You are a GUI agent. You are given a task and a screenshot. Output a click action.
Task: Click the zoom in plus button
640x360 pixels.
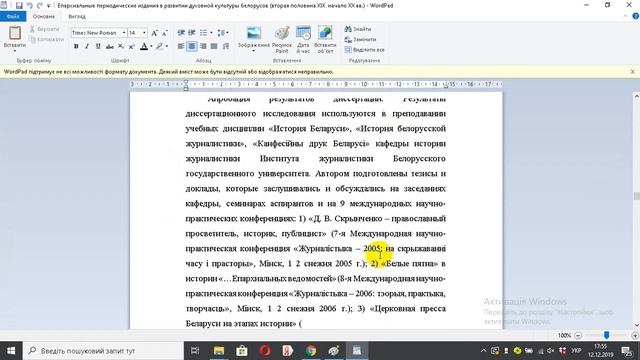tap(635, 335)
